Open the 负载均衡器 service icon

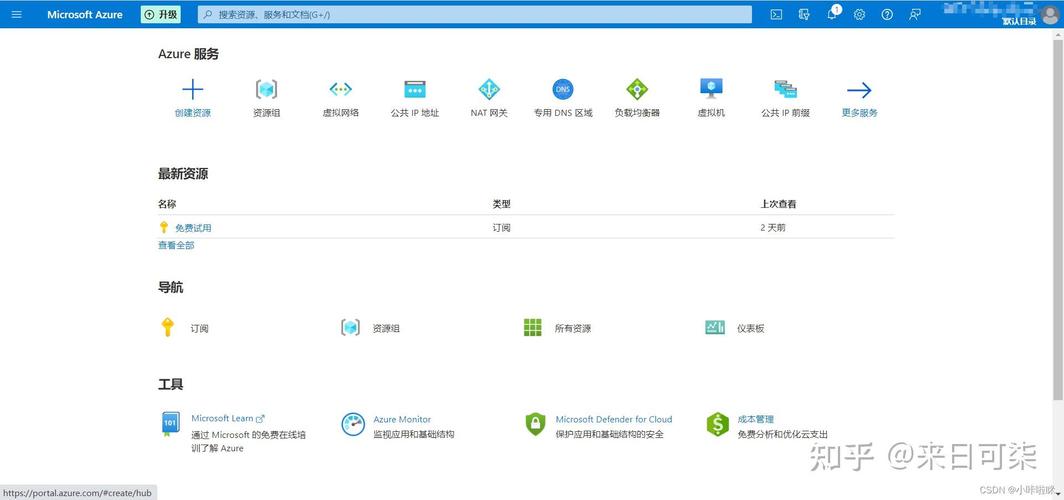tap(637, 90)
